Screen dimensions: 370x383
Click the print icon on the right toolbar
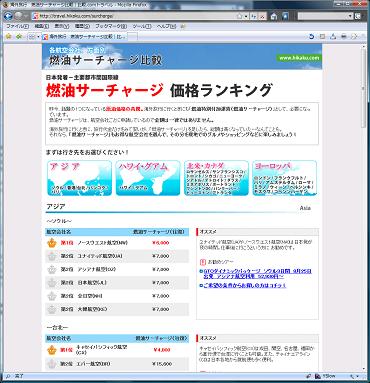[x=344, y=37]
